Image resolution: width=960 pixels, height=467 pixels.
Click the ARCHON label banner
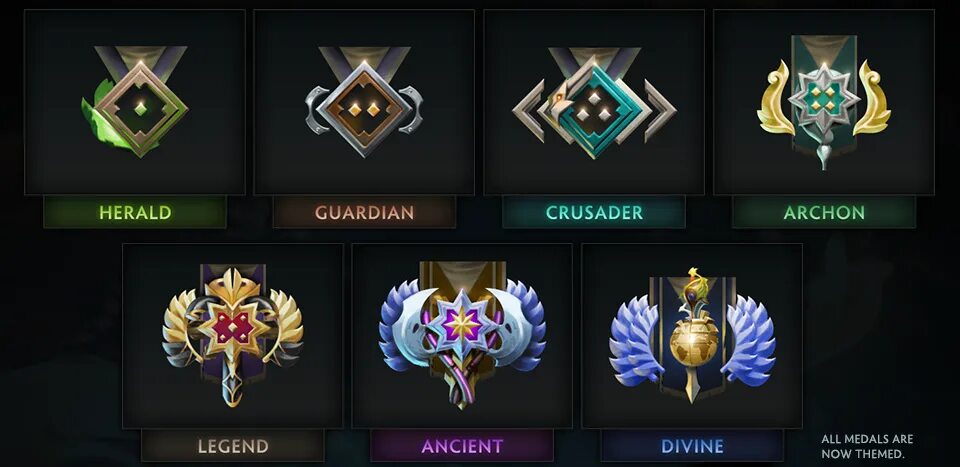pos(824,212)
